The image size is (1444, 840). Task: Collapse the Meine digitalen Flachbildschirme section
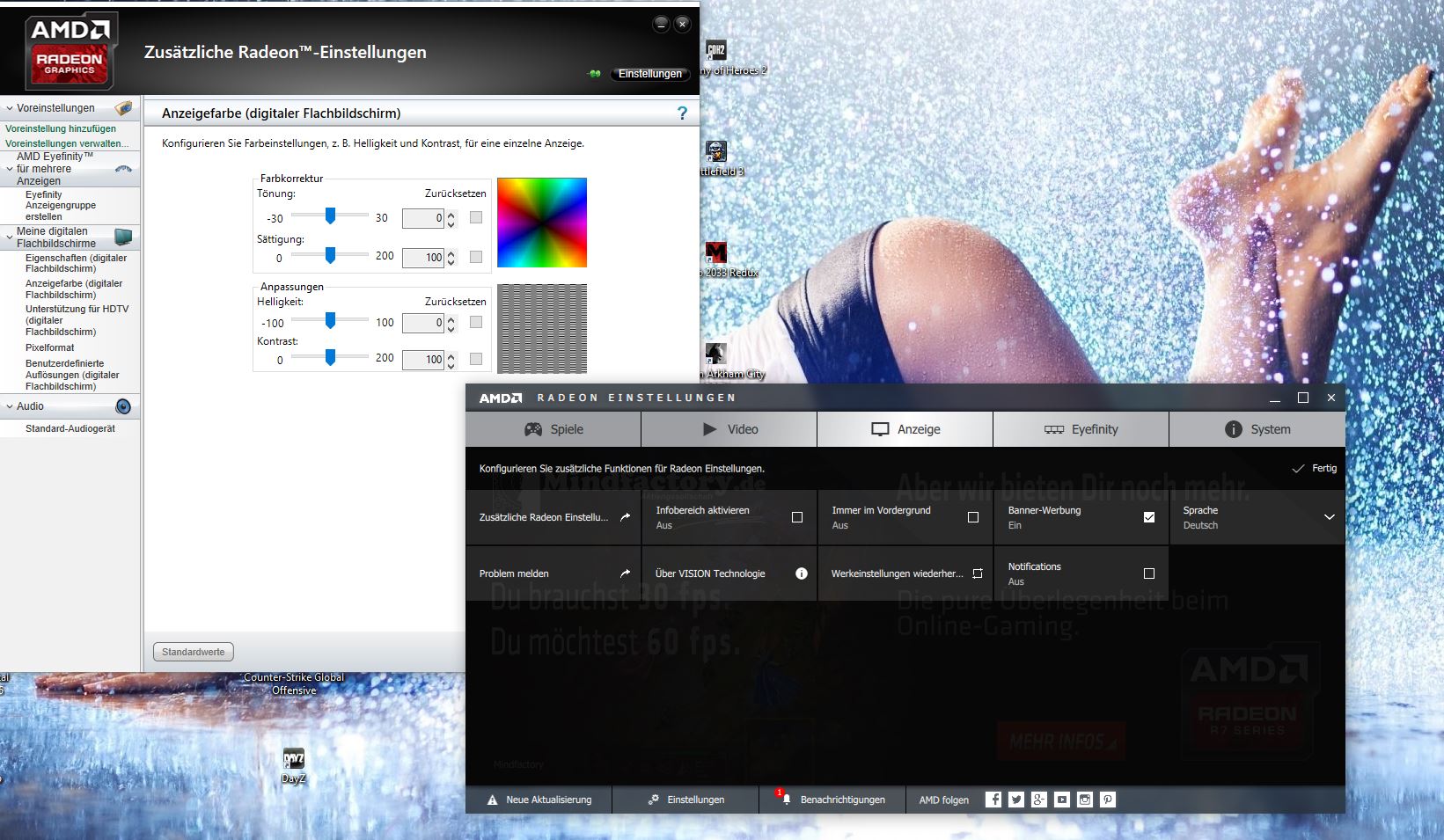[9, 237]
